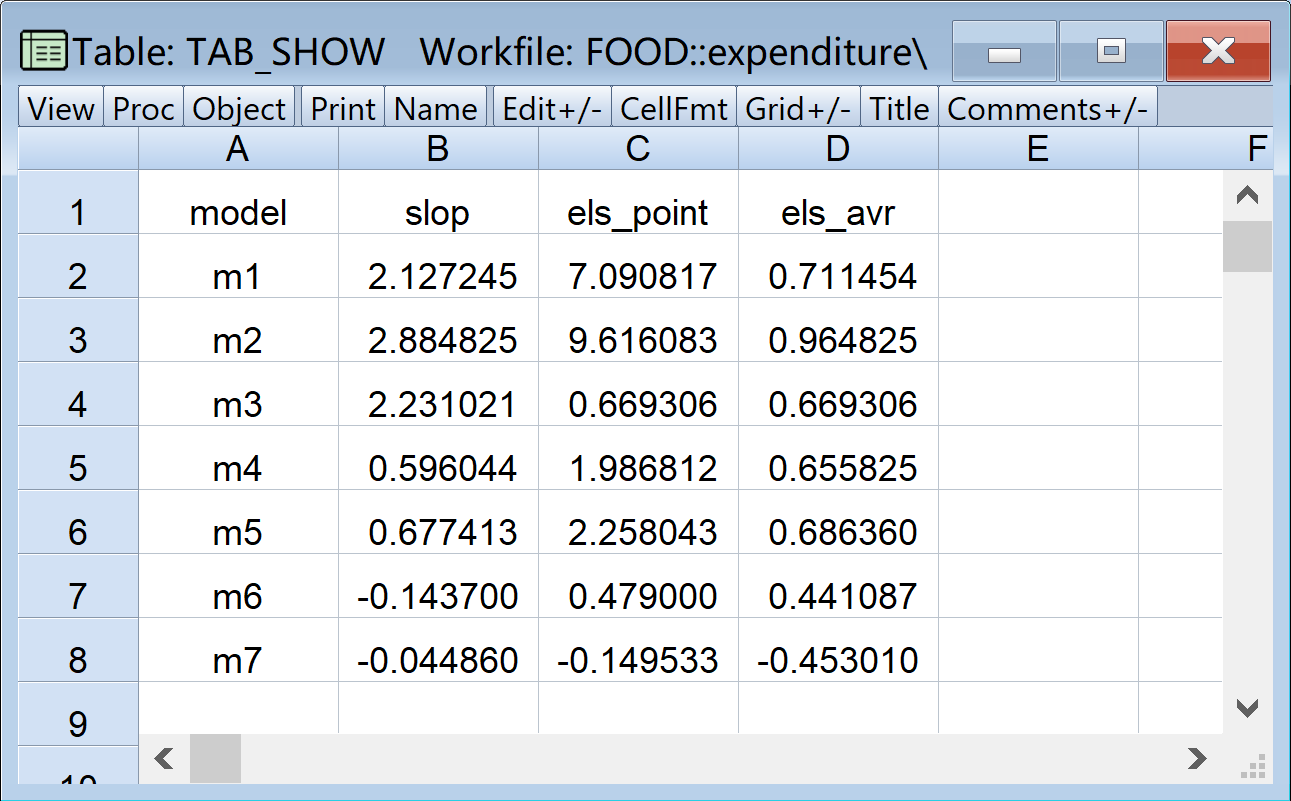1291x801 pixels.
Task: Click the Title toolbar button
Action: [x=899, y=109]
